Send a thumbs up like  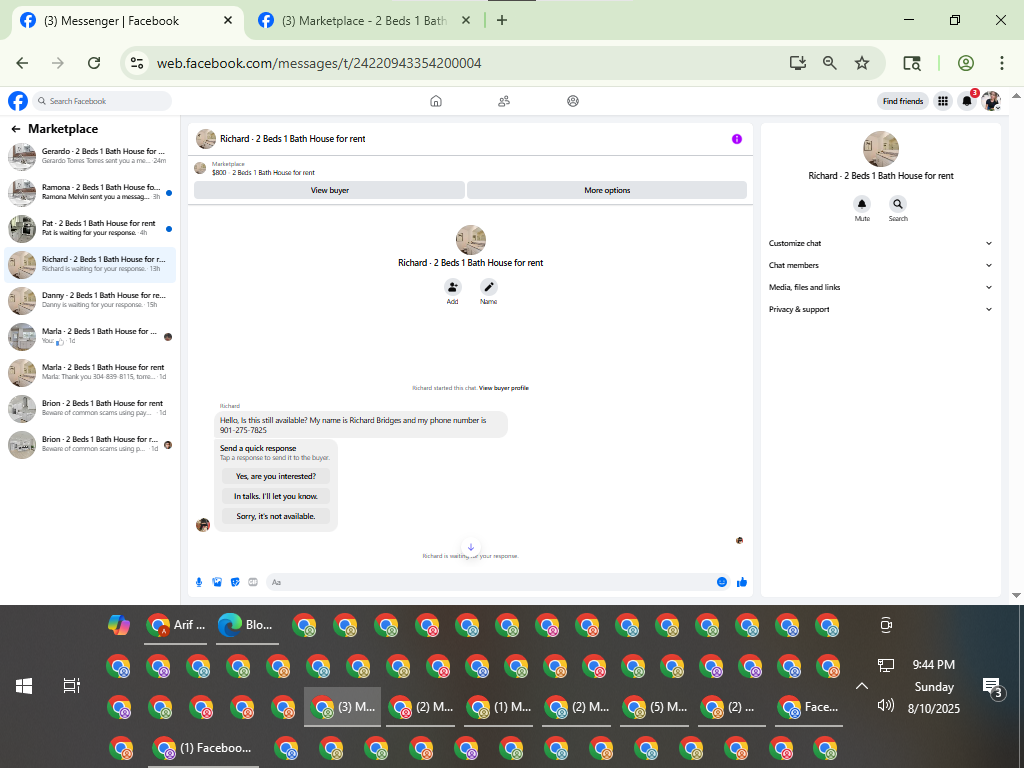click(742, 582)
